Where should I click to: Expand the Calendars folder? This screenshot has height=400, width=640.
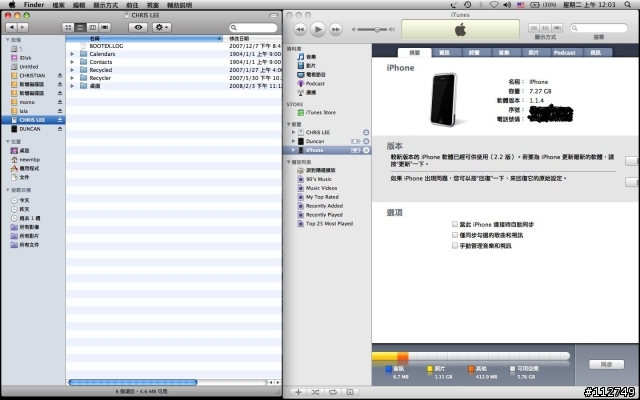pyautogui.click(x=72, y=54)
